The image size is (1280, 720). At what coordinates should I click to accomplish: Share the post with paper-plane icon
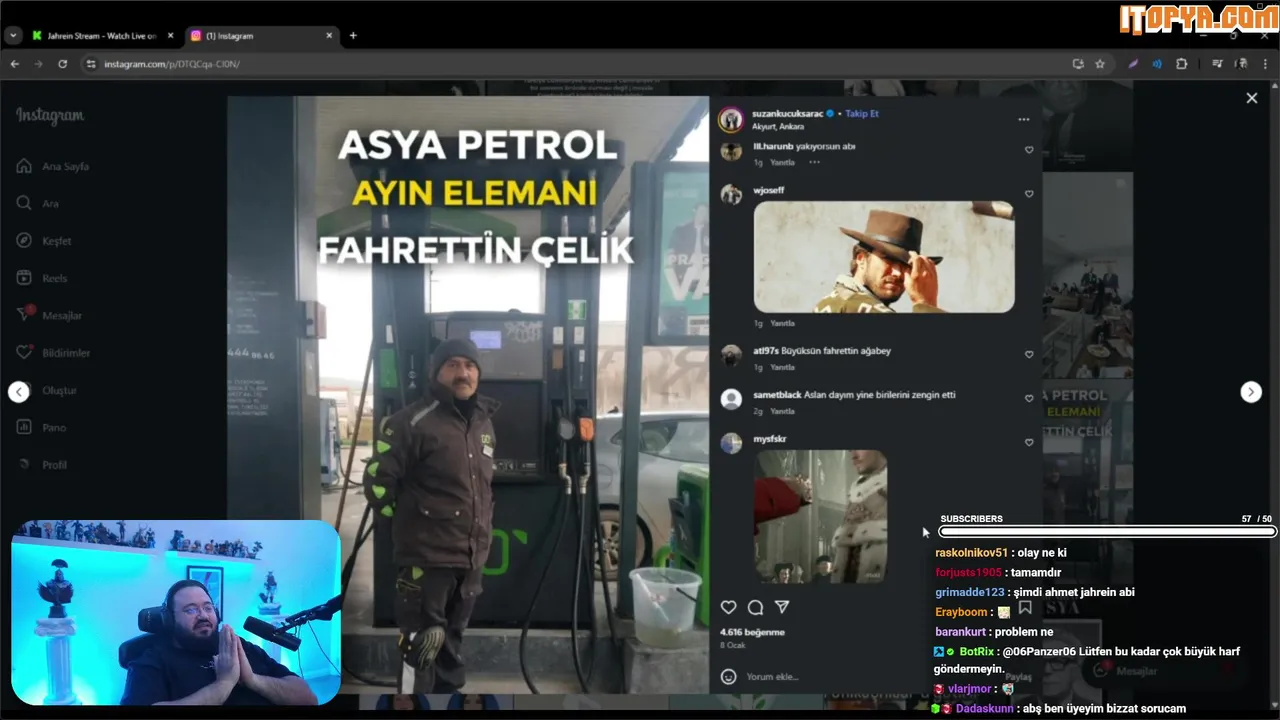782,607
